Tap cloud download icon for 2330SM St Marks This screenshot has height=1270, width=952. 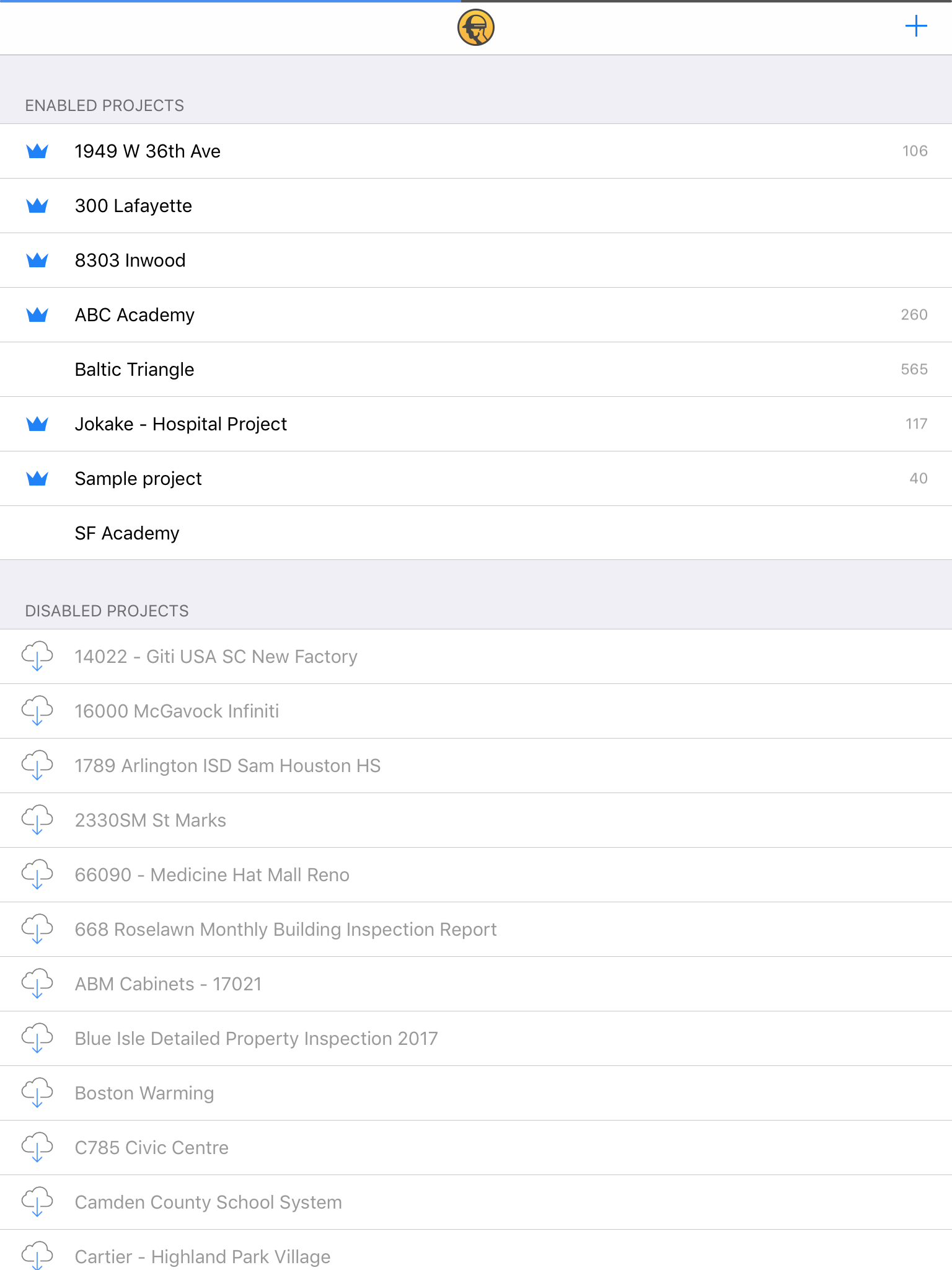pos(37,820)
